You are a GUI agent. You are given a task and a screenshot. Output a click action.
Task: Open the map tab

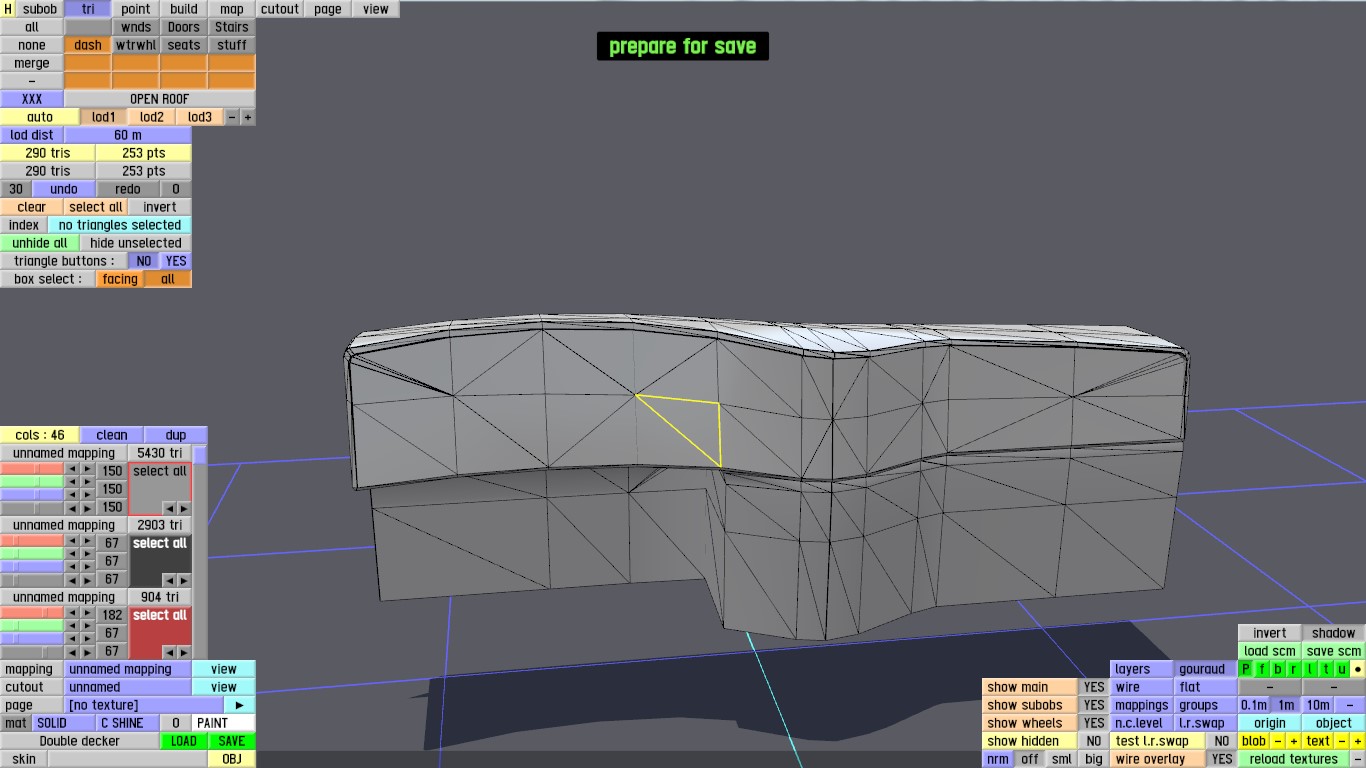click(x=232, y=9)
